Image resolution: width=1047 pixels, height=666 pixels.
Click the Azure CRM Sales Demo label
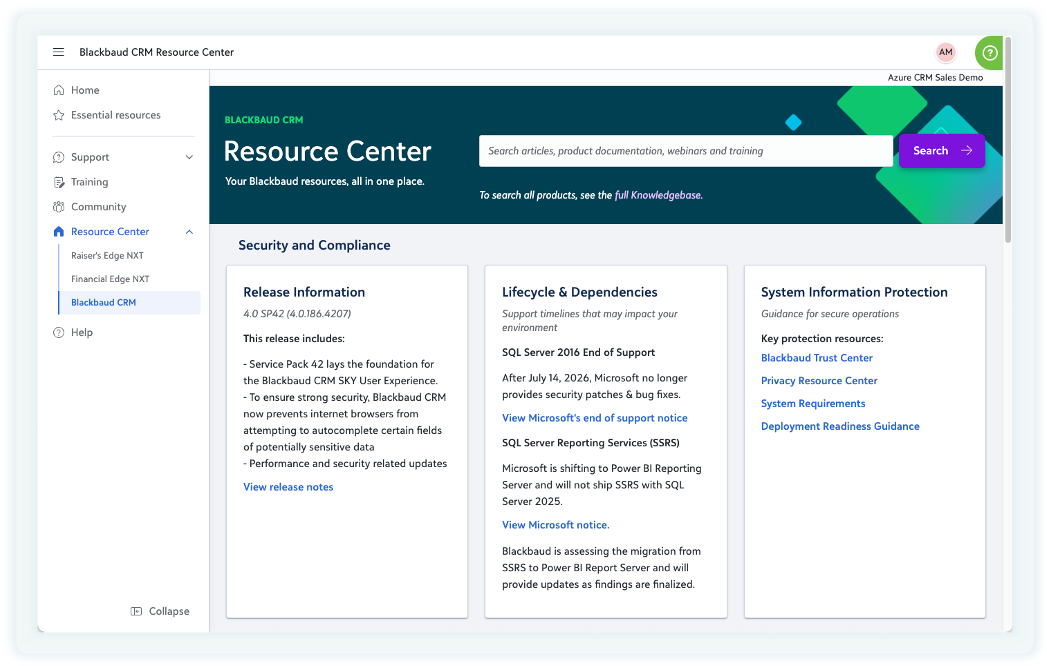(935, 77)
